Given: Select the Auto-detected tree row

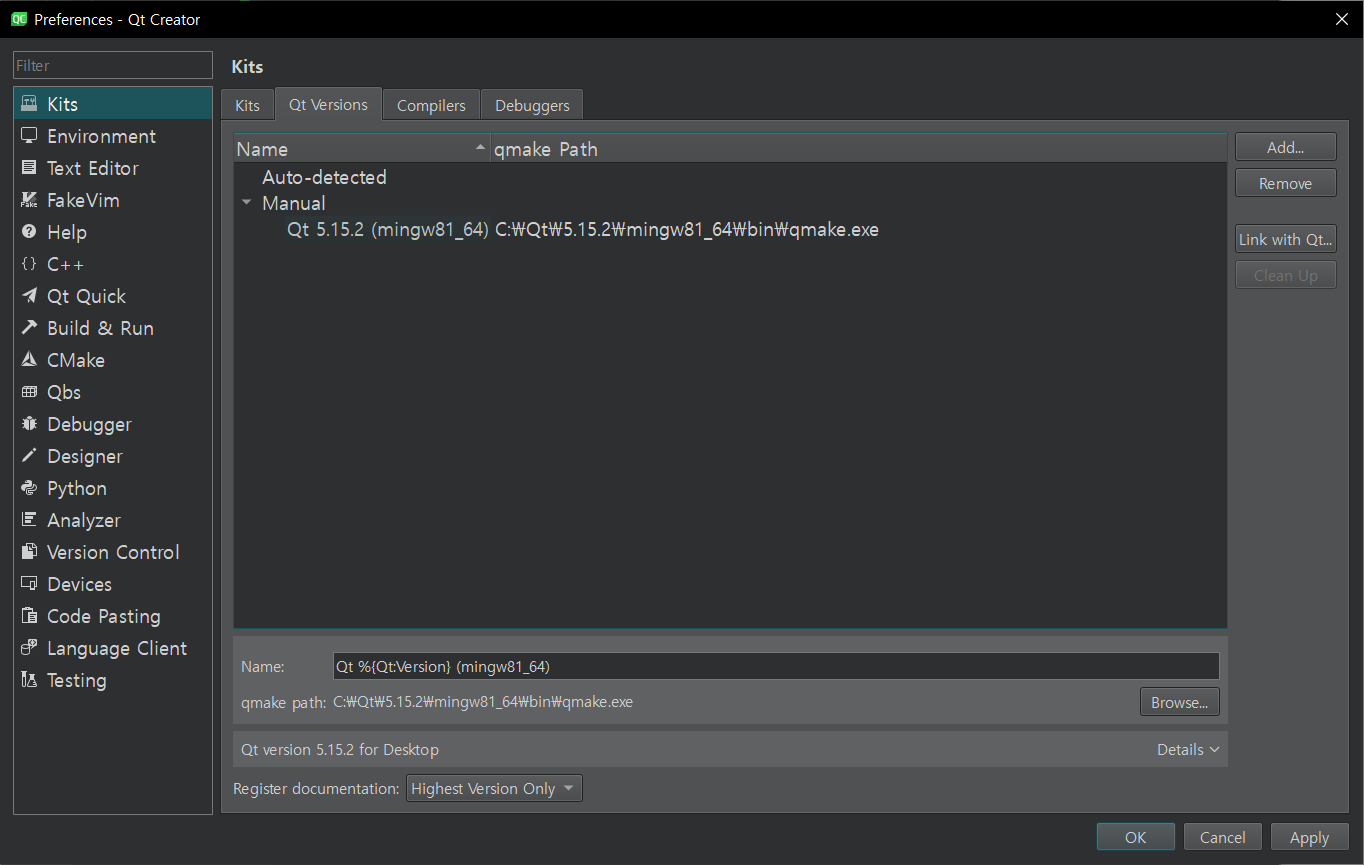Looking at the screenshot, I should 324,177.
